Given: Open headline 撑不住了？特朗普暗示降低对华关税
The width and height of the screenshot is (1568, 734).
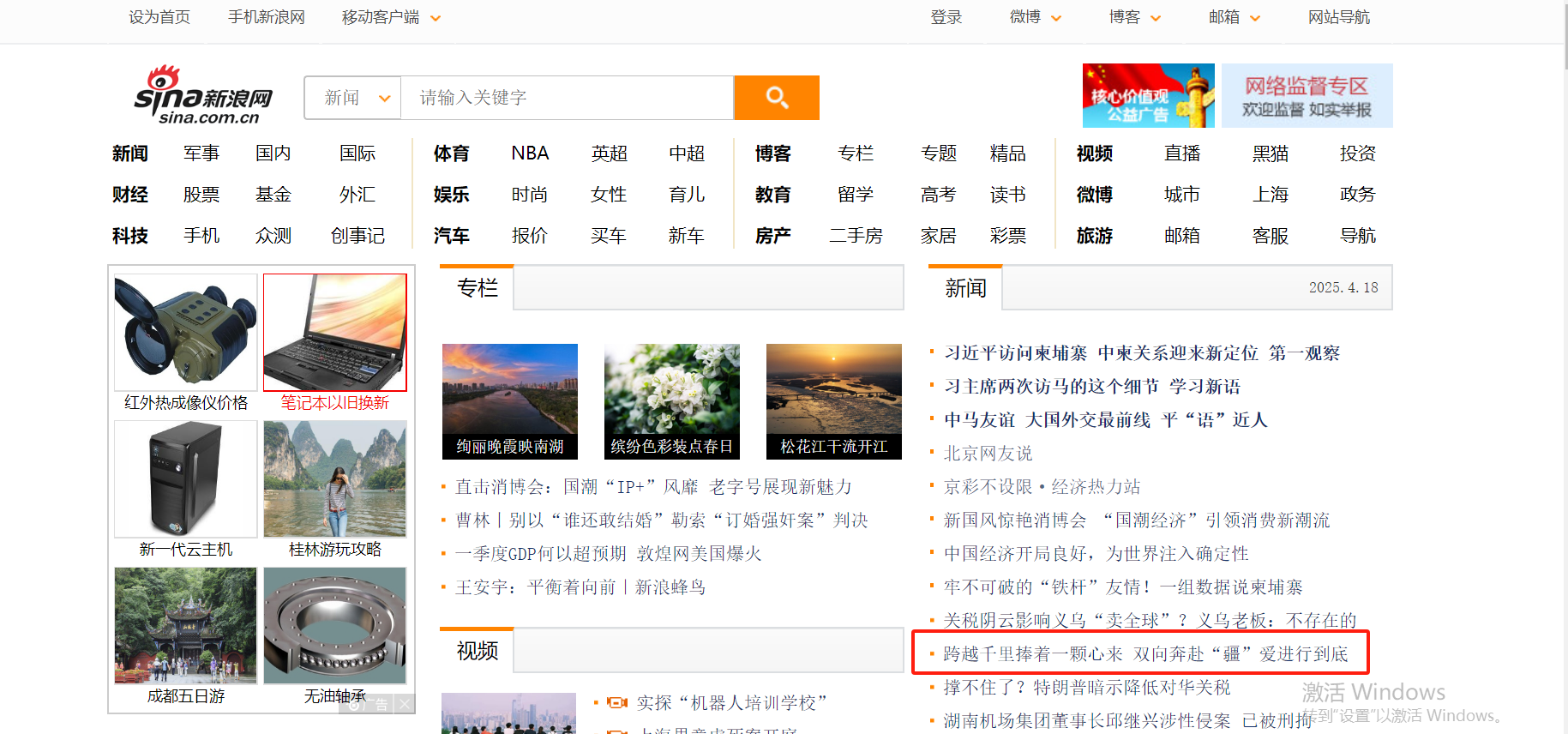Looking at the screenshot, I should point(1087,688).
